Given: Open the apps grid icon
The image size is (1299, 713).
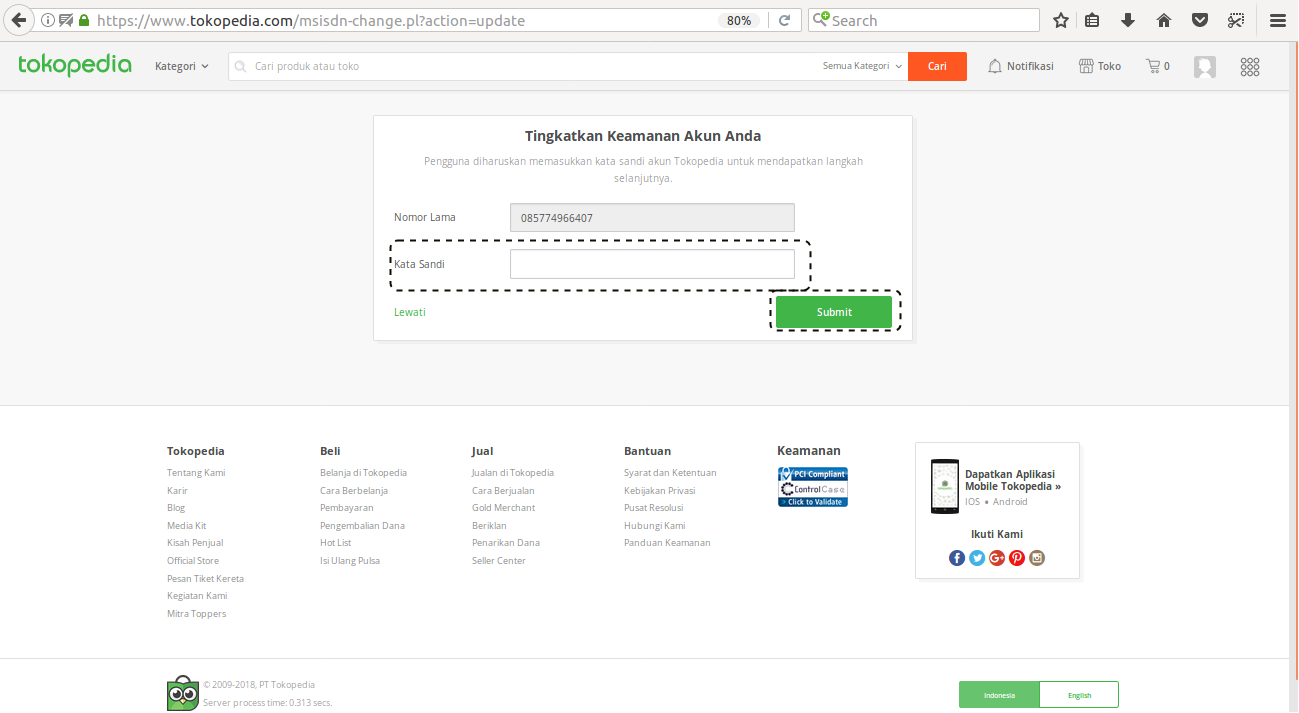Looking at the screenshot, I should click(1250, 66).
